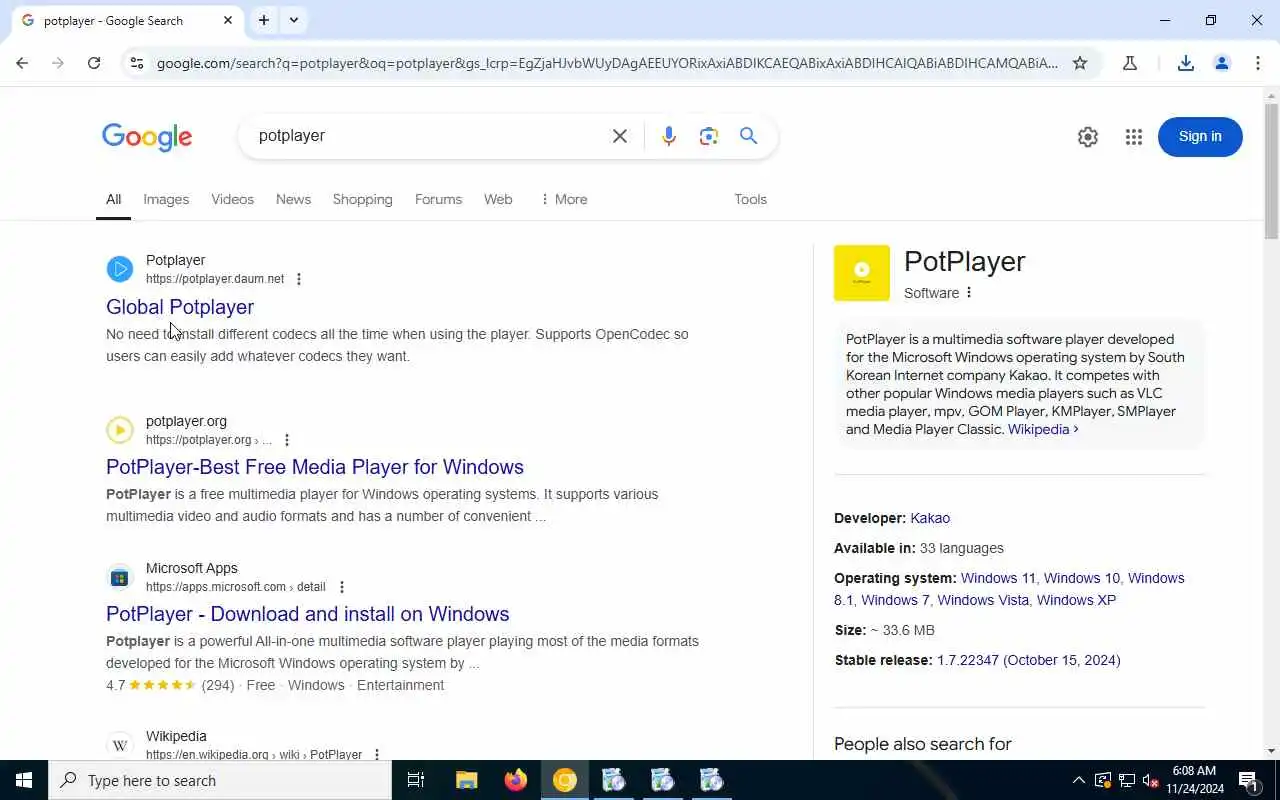Open options menu for Microsoft Apps result
The height and width of the screenshot is (800, 1280).
pyautogui.click(x=341, y=587)
